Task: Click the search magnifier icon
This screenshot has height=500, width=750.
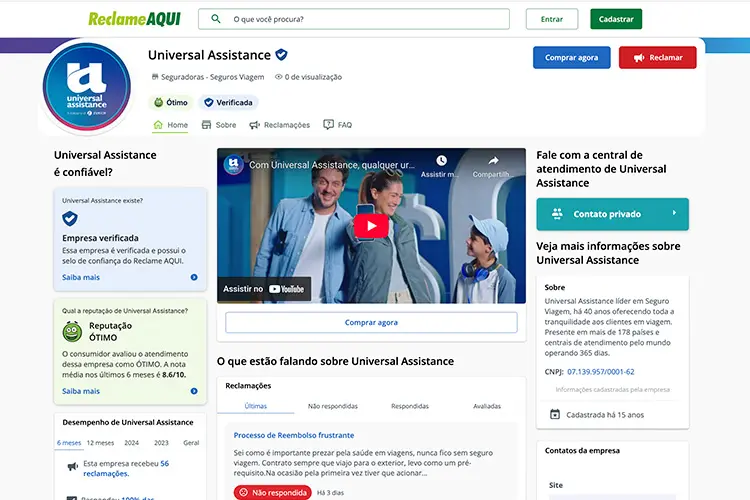Action: coord(216,19)
